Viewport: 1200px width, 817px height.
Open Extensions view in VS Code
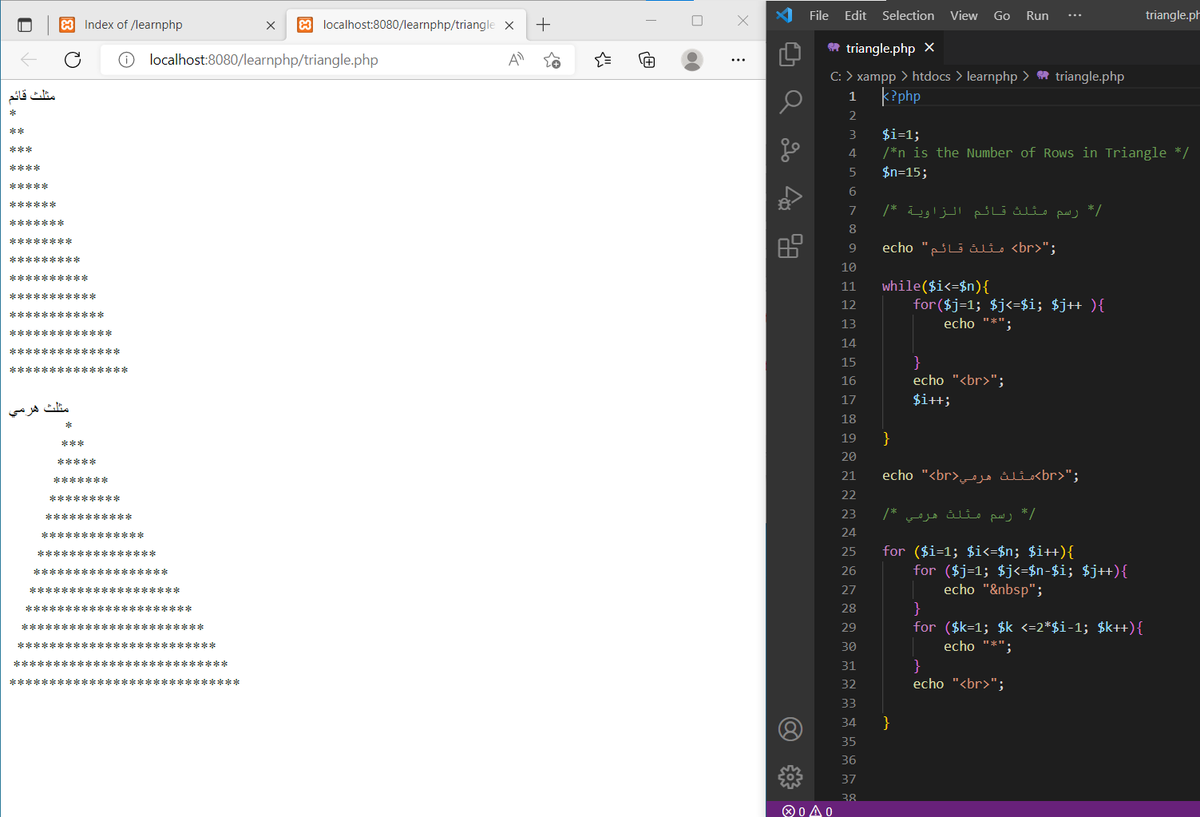pos(790,245)
